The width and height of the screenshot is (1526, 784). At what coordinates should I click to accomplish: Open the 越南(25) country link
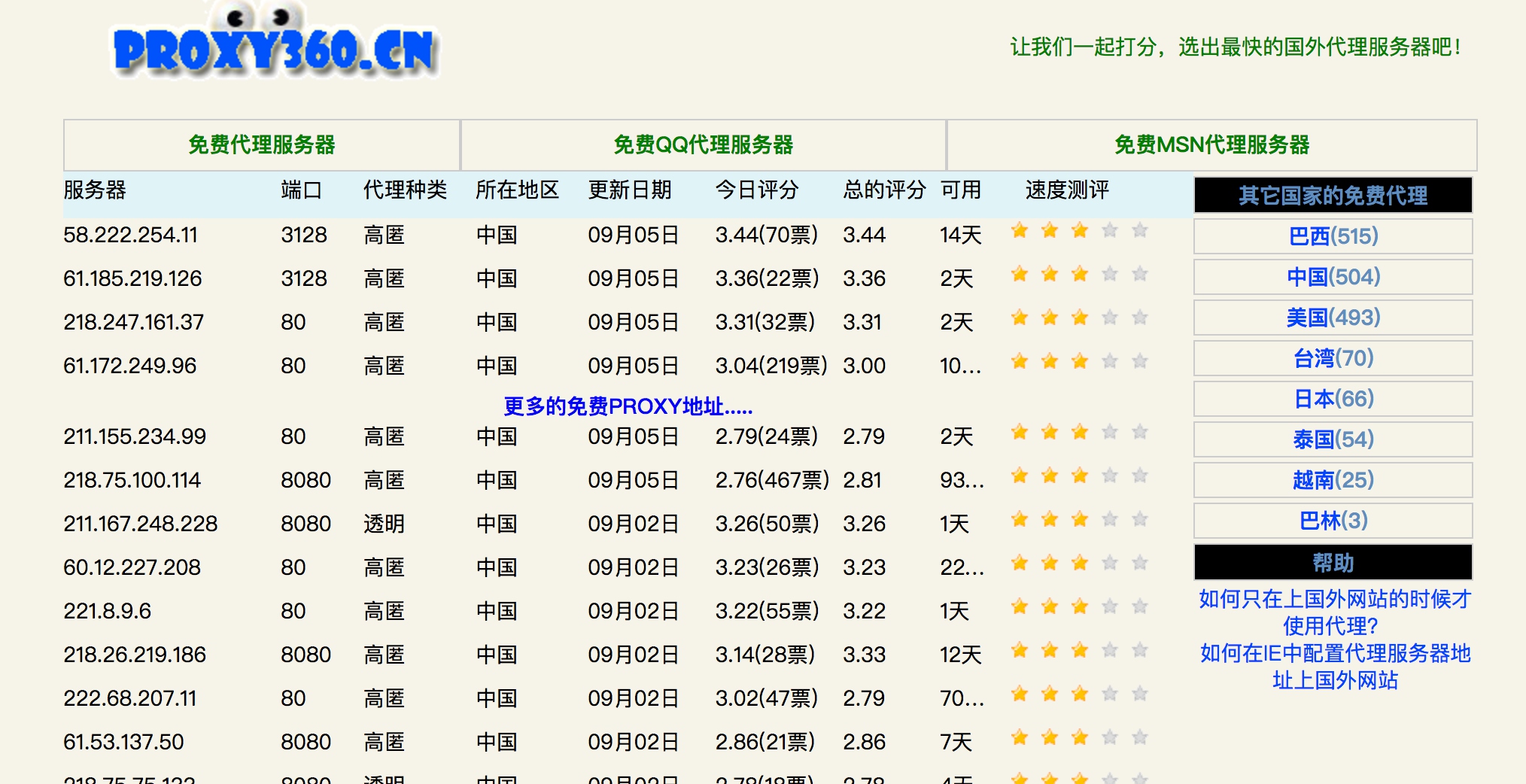pyautogui.click(x=1333, y=480)
